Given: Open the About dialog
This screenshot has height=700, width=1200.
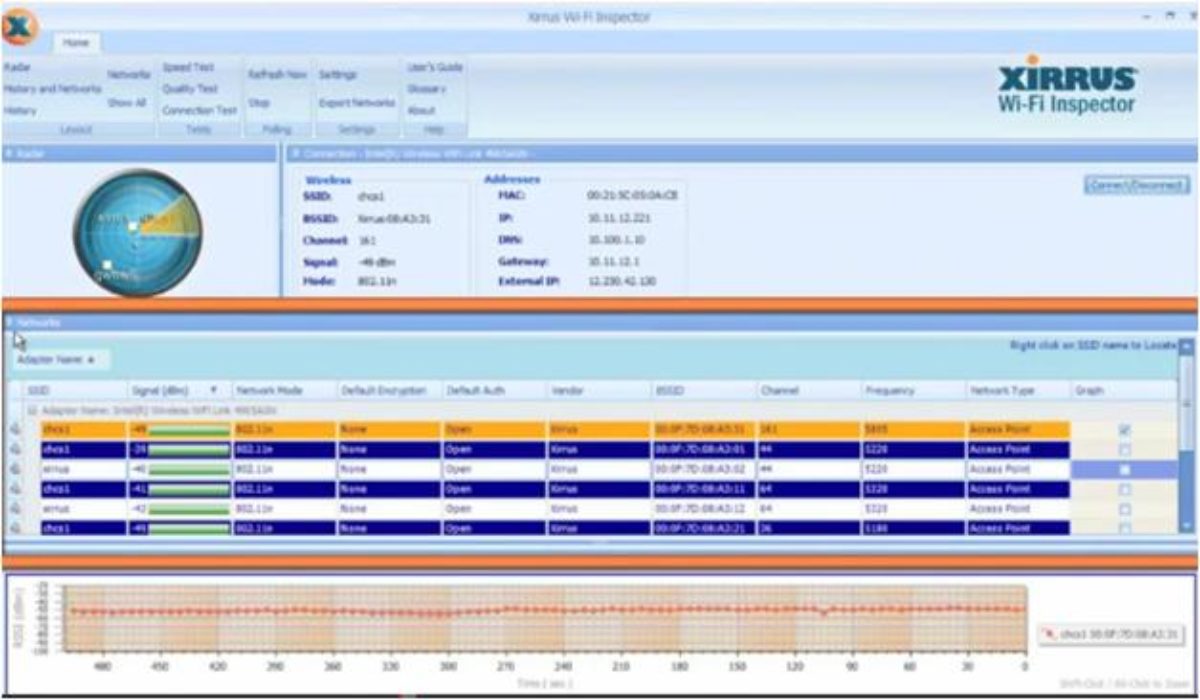Looking at the screenshot, I should pyautogui.click(x=421, y=111).
